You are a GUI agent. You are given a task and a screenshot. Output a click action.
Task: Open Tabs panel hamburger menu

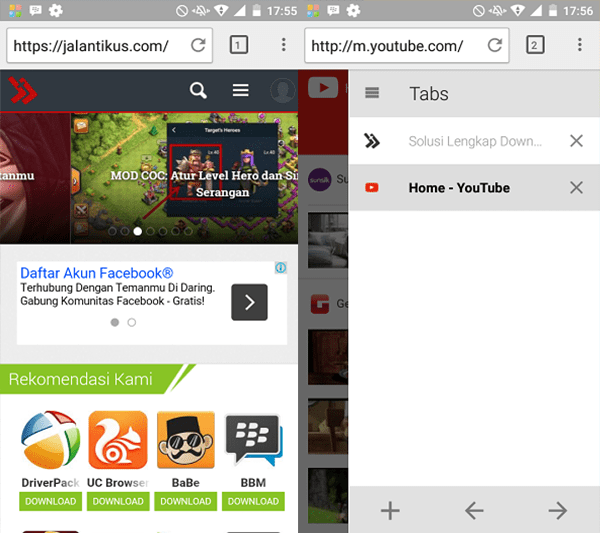[x=372, y=93]
